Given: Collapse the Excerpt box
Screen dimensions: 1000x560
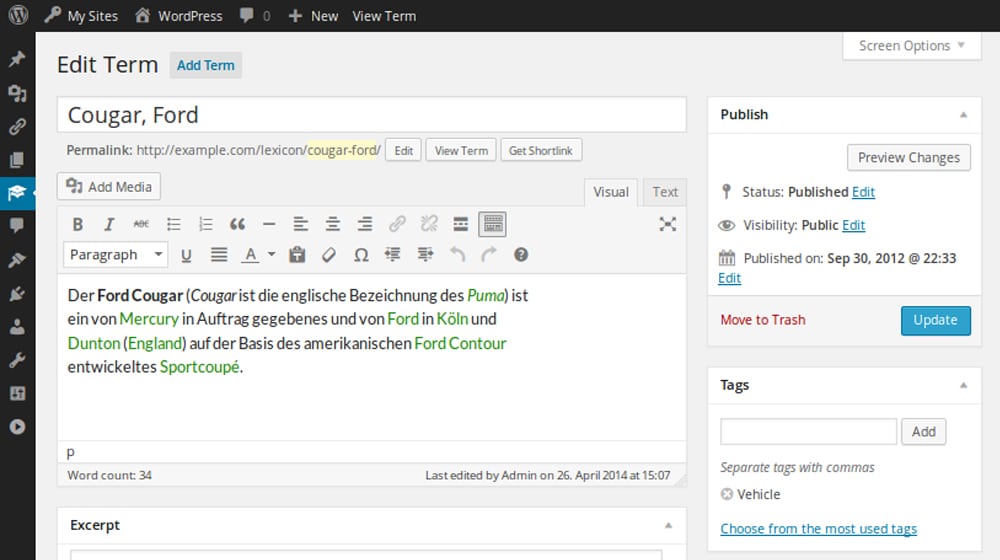Looking at the screenshot, I should click(x=668, y=526).
